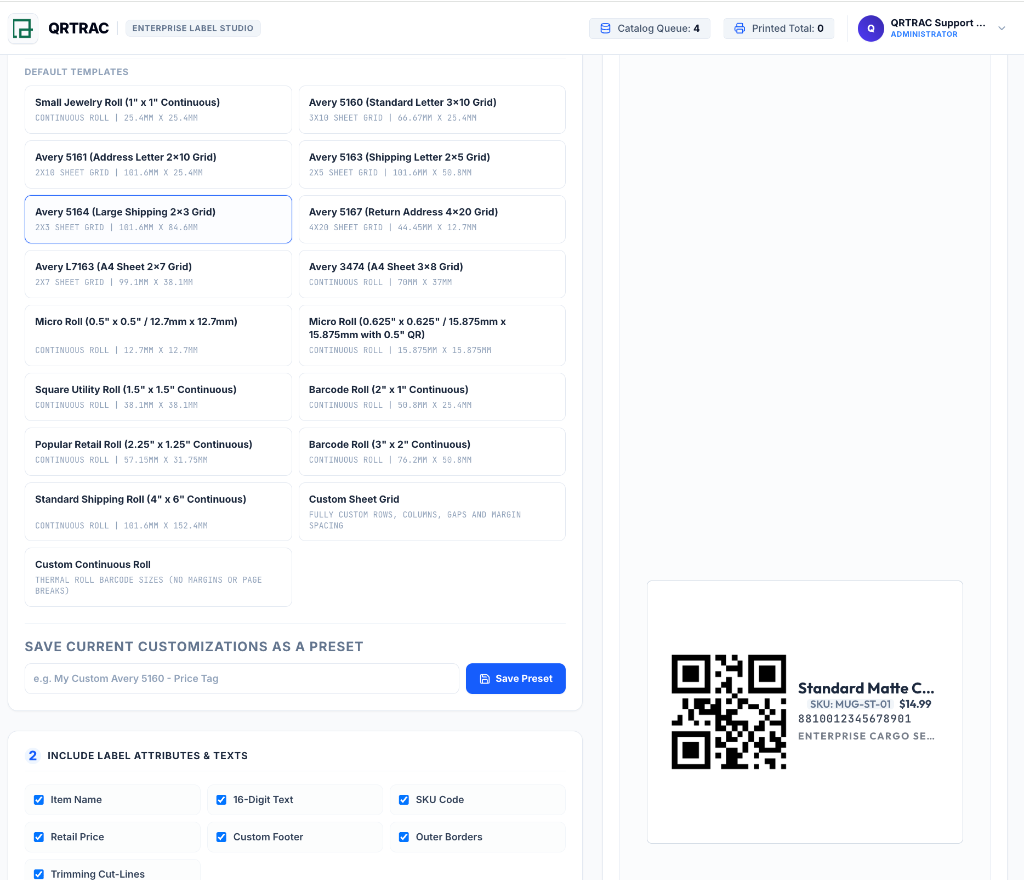Expand the user account dropdown chevron

pyautogui.click(x=1002, y=28)
